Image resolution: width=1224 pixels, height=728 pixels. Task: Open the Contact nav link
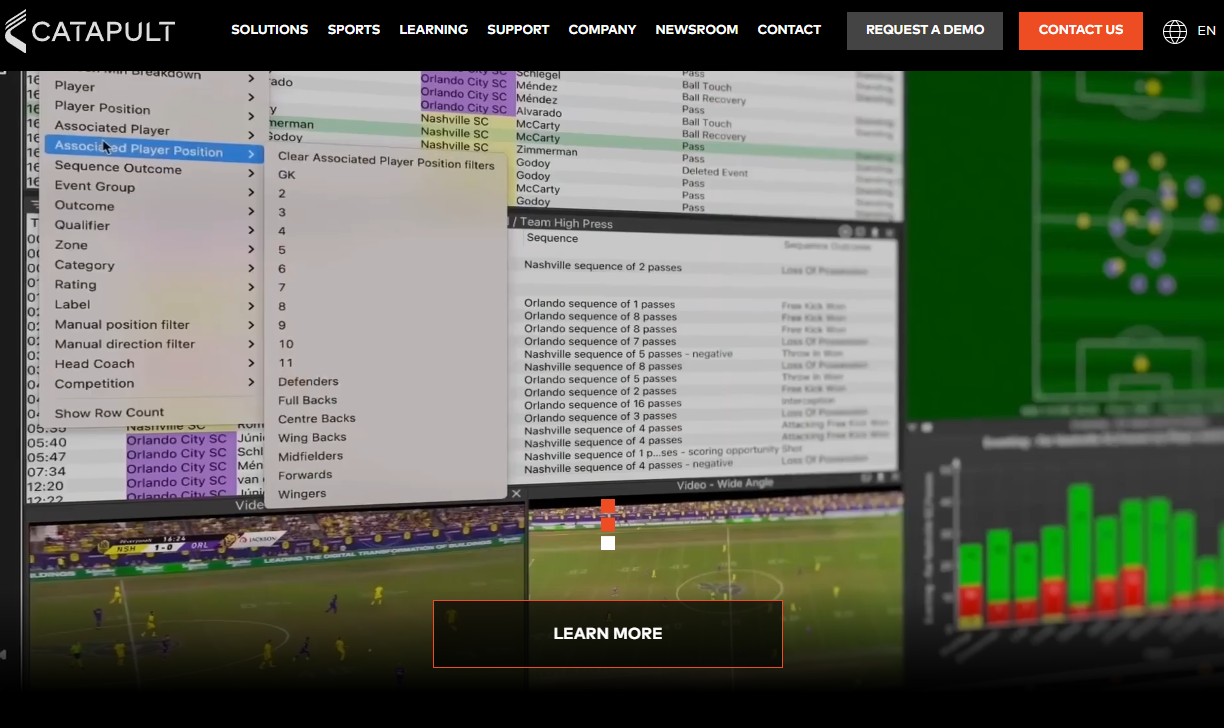(789, 30)
